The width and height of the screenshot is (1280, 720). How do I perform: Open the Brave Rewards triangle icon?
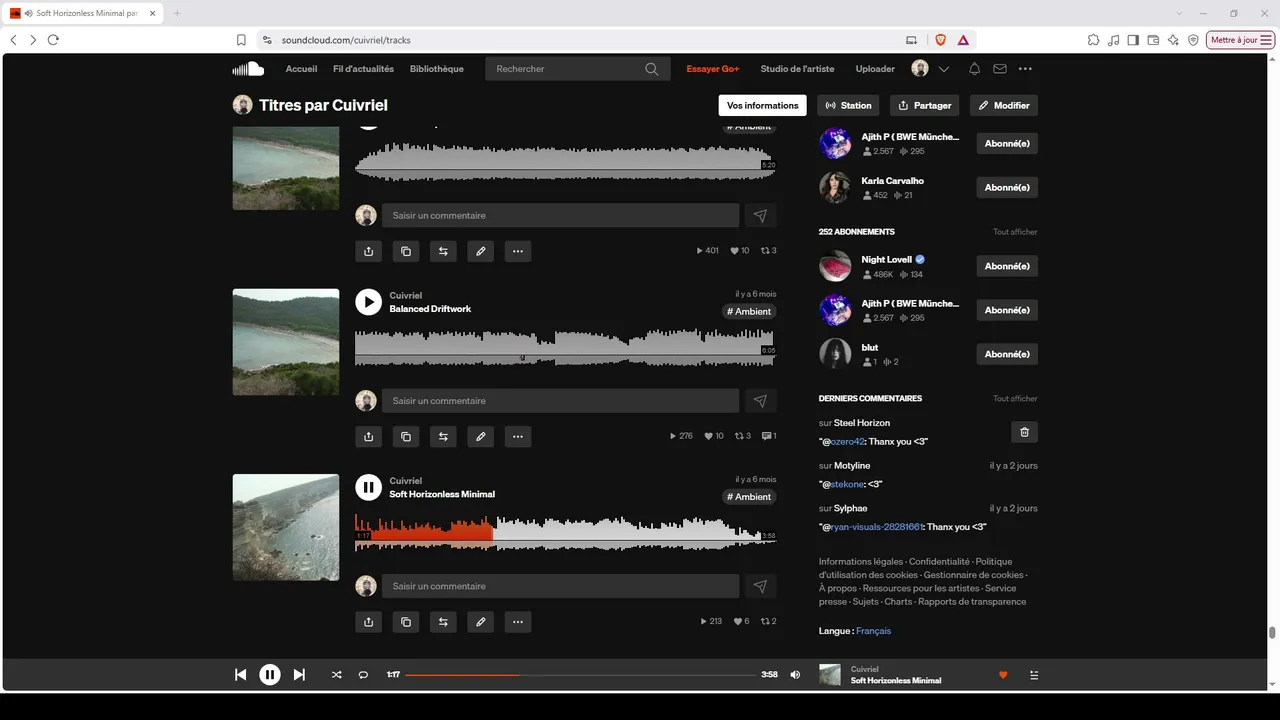click(963, 40)
